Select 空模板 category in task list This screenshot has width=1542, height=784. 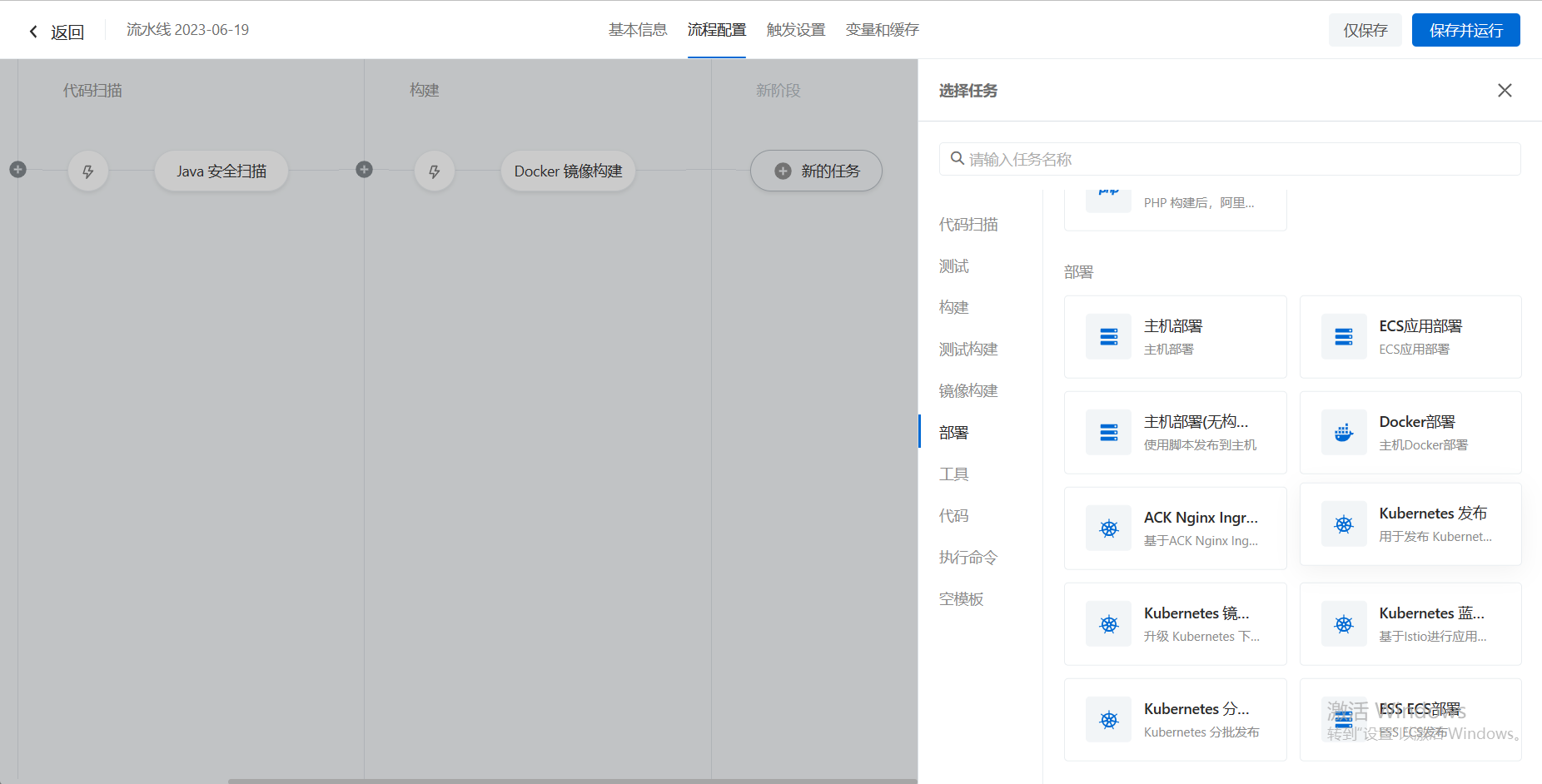click(x=962, y=599)
